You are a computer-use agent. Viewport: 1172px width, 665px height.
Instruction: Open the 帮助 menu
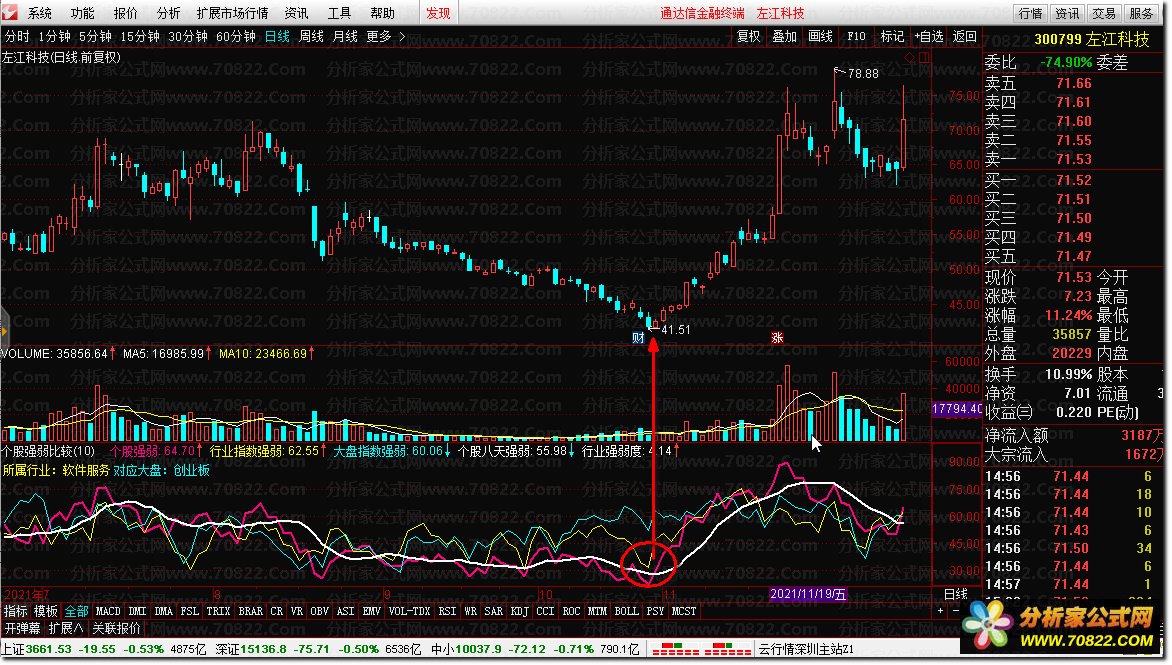pos(382,13)
